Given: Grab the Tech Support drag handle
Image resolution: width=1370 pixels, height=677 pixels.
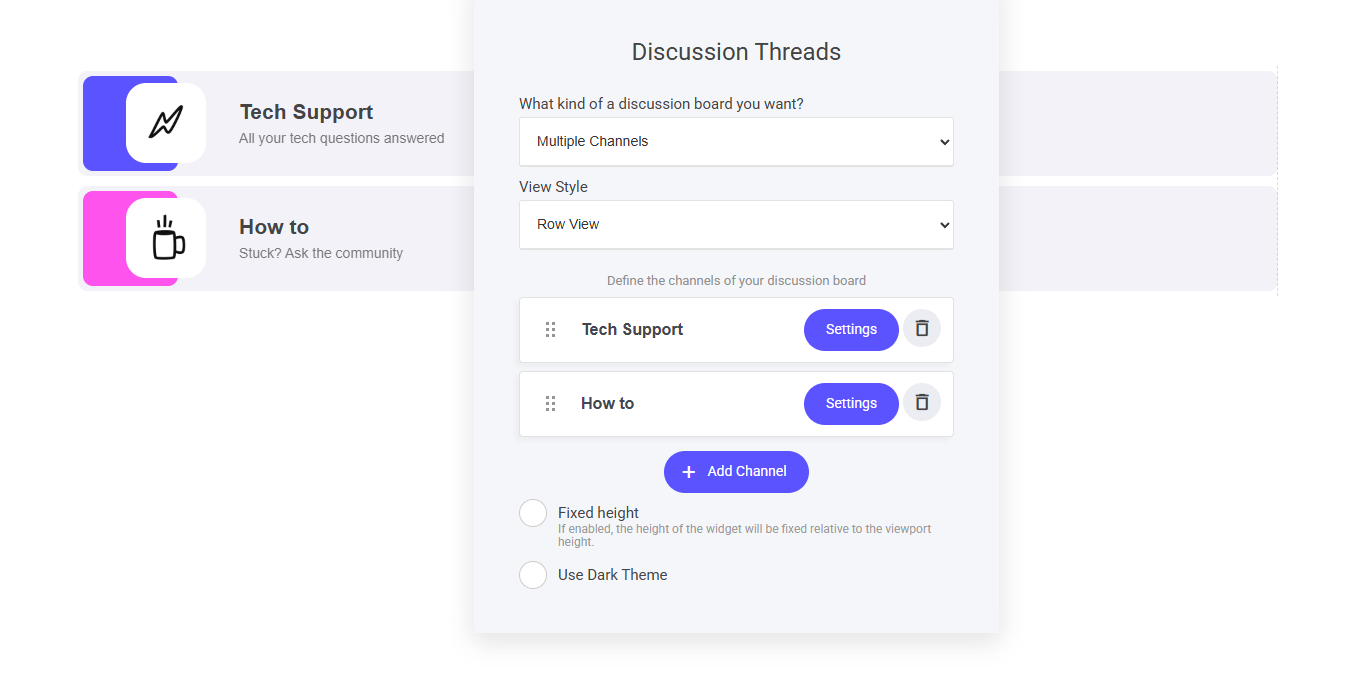Looking at the screenshot, I should (550, 330).
